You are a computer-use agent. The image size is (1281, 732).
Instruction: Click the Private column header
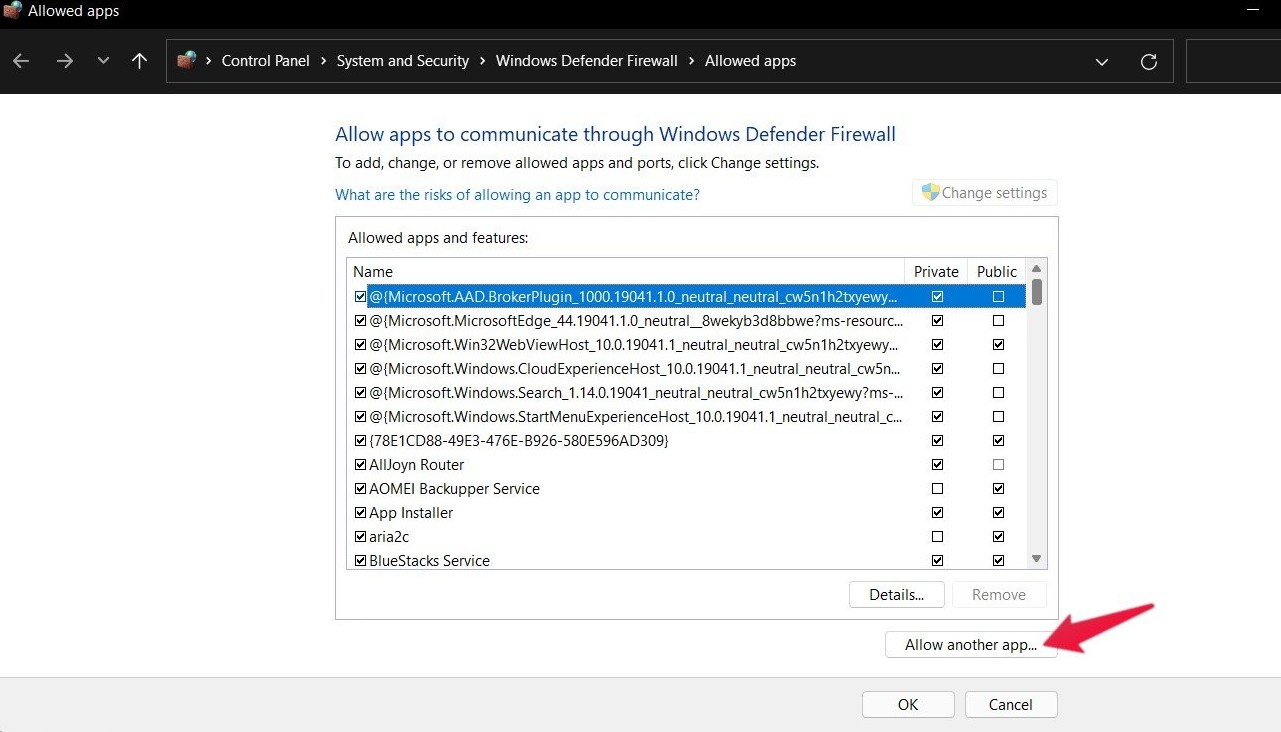936,272
